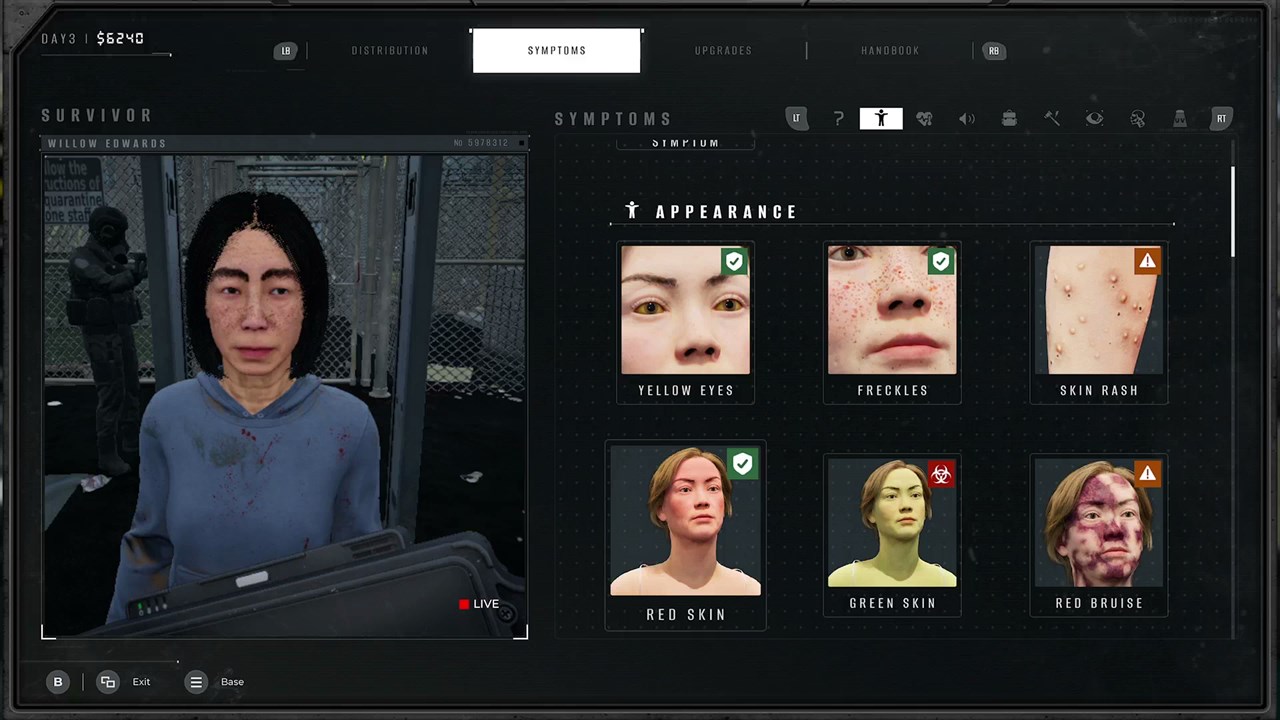Select the heartbeat vitals category icon
1280x720 pixels.
click(x=924, y=119)
